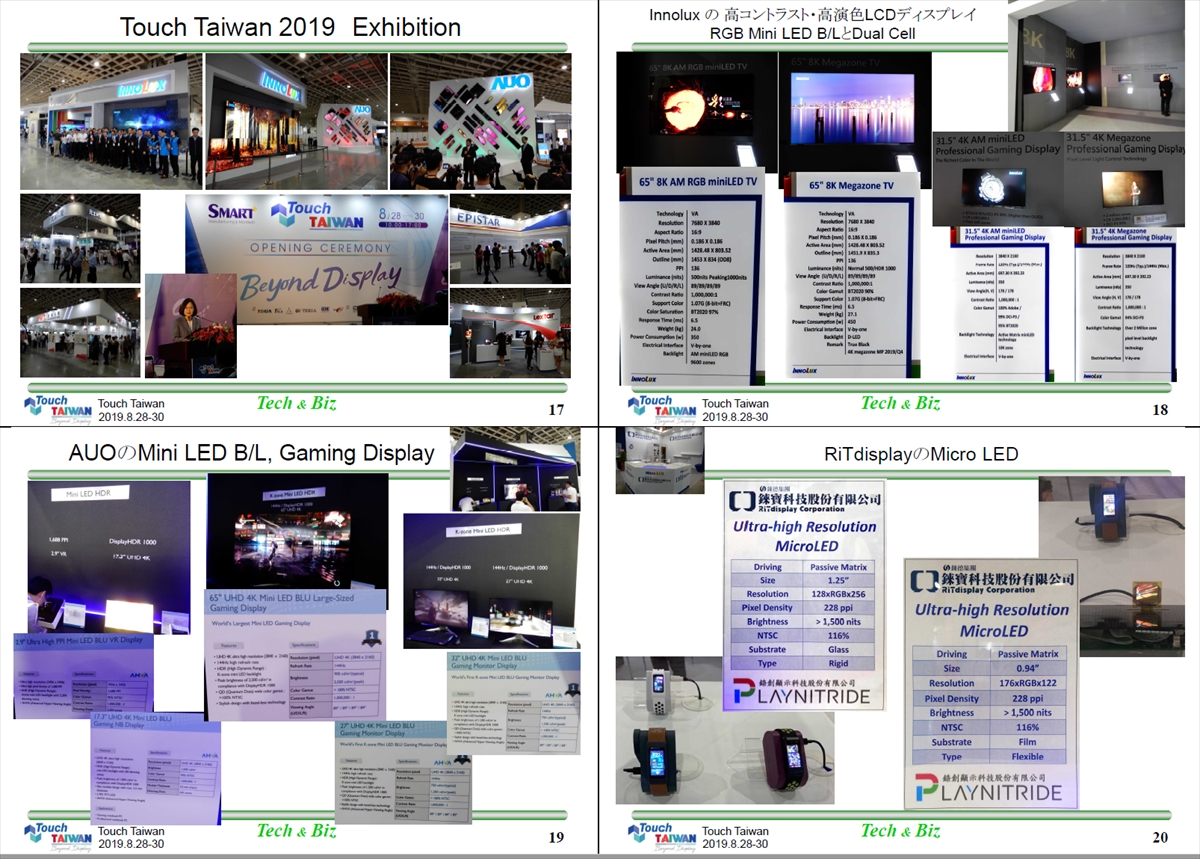This screenshot has width=1200, height=859.
Task: Select the Innolux forest display wall photo
Action: pos(295,121)
